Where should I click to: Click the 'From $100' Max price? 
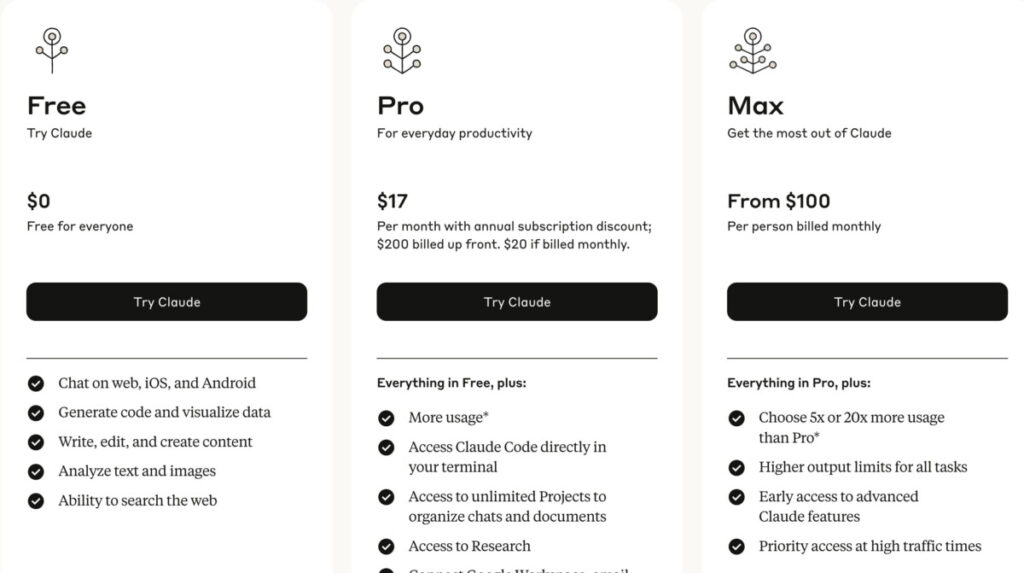pyautogui.click(x=778, y=201)
